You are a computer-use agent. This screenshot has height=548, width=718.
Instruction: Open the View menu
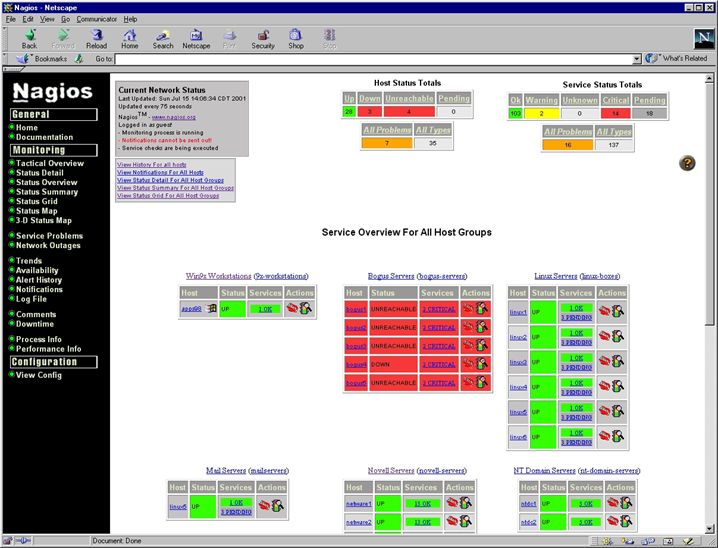coord(46,19)
